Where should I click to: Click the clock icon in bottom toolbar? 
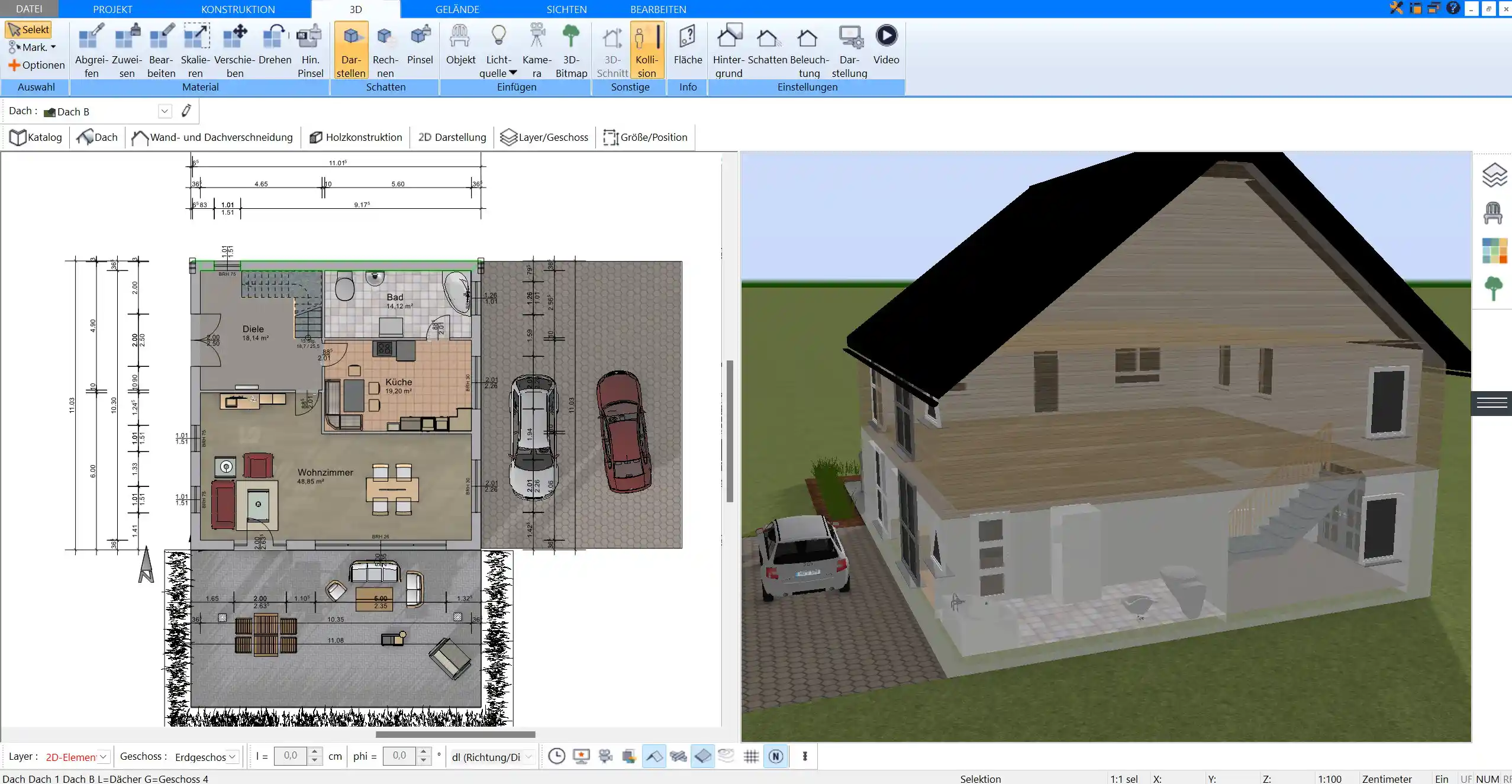[556, 756]
